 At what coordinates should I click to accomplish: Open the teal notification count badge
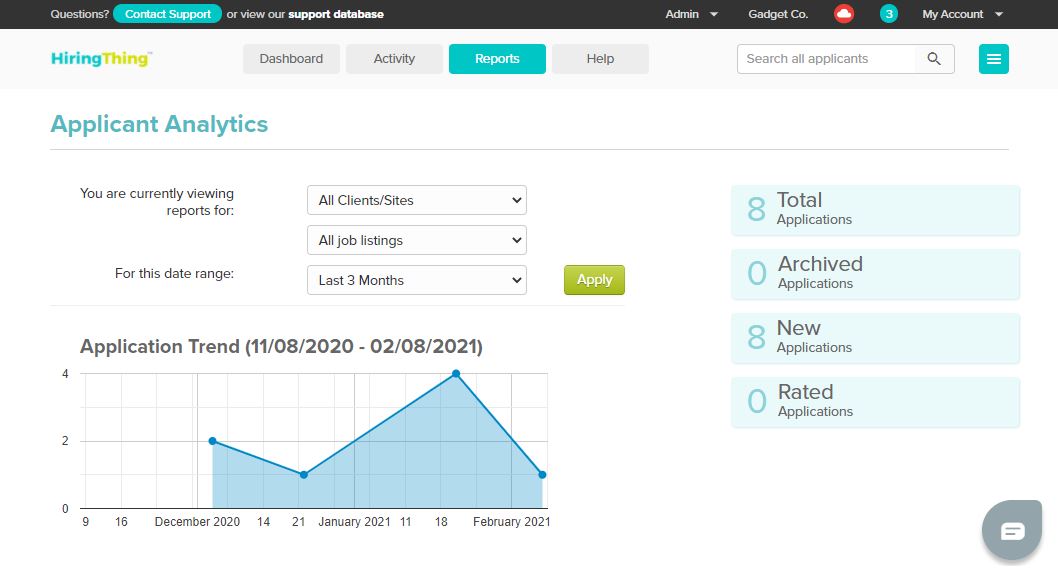click(888, 14)
